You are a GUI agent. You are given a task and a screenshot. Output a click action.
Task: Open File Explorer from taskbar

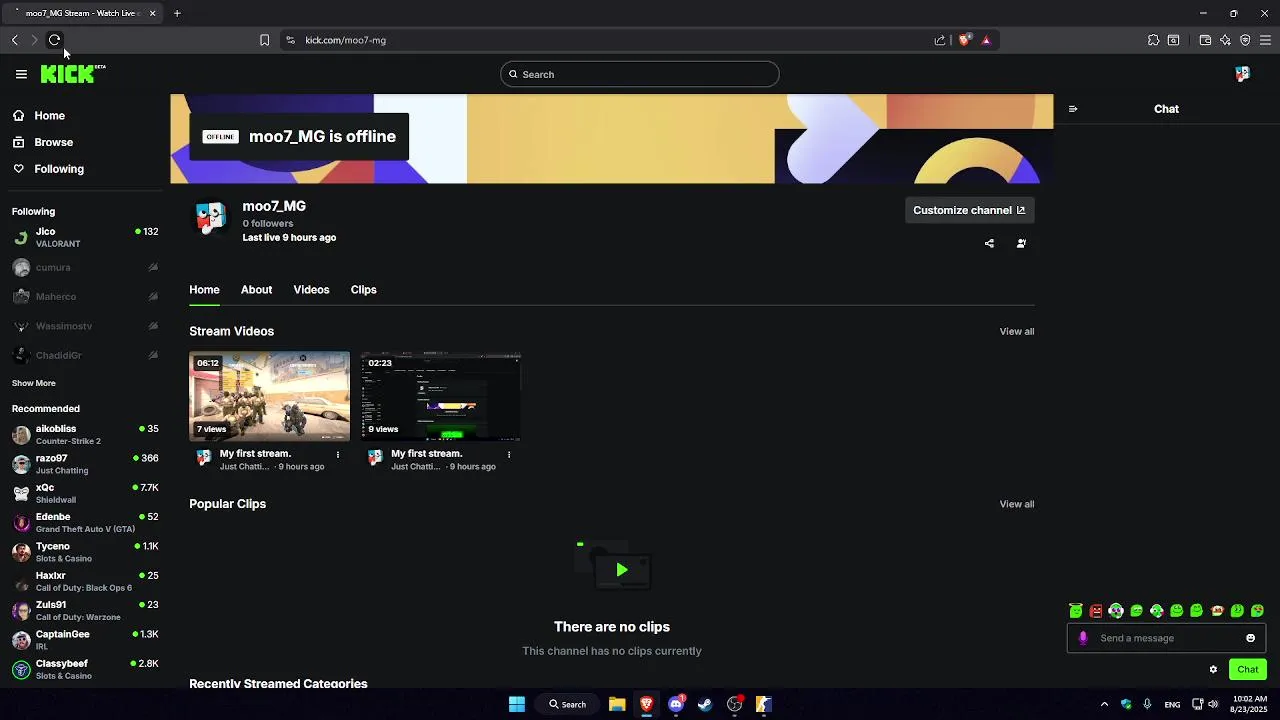pos(617,704)
